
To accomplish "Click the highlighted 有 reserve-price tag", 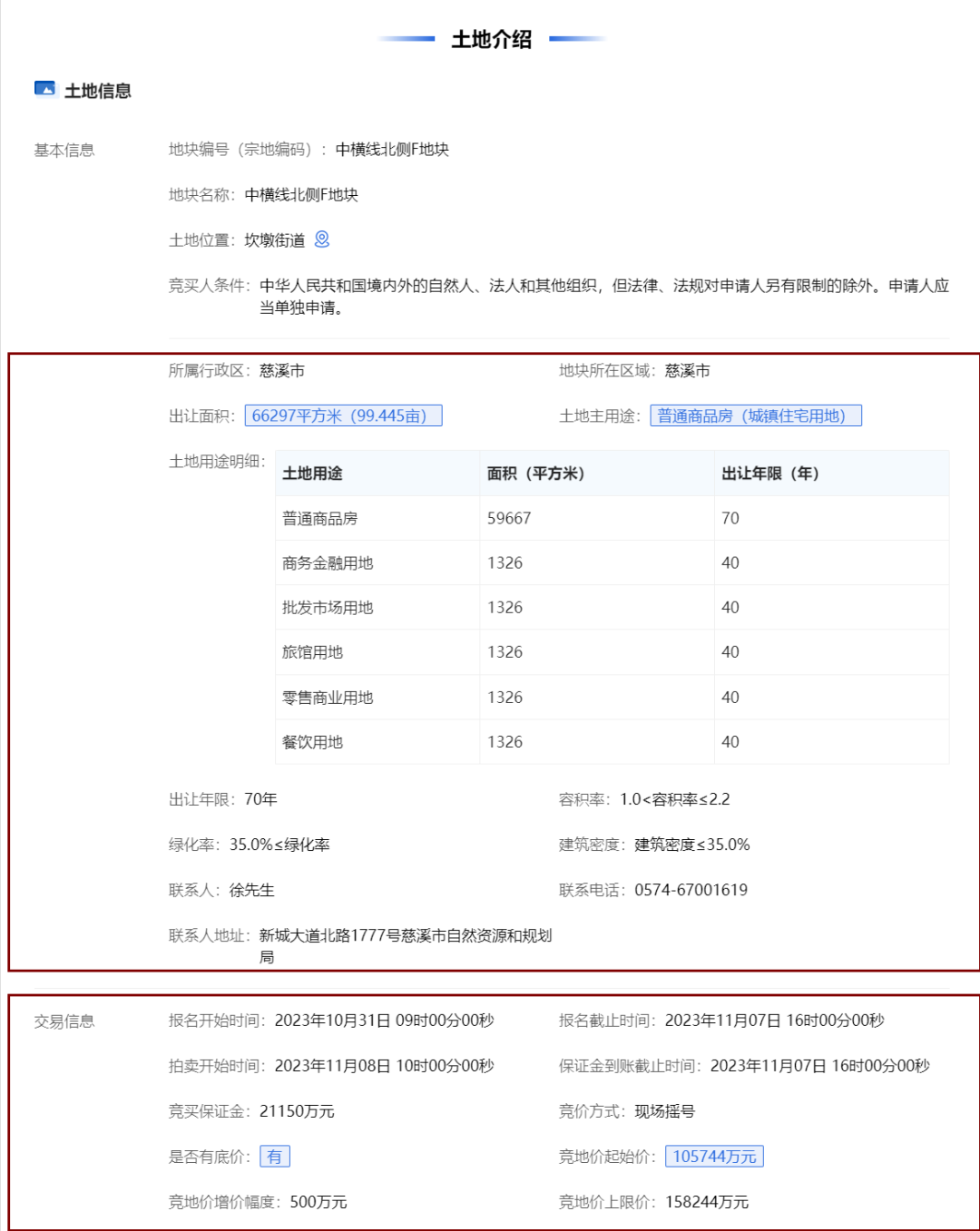I will click(274, 1157).
